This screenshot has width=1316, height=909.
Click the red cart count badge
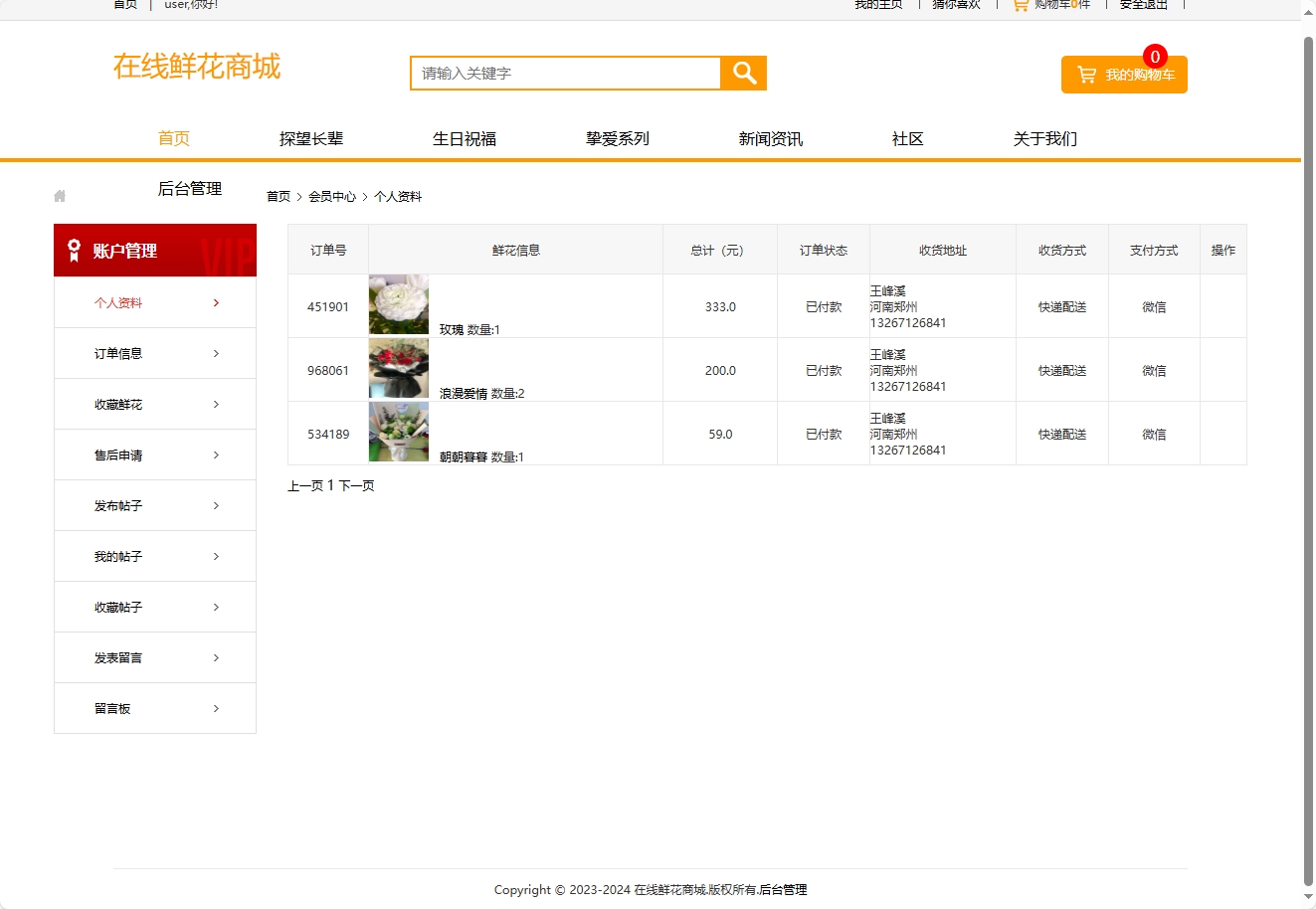[1154, 57]
